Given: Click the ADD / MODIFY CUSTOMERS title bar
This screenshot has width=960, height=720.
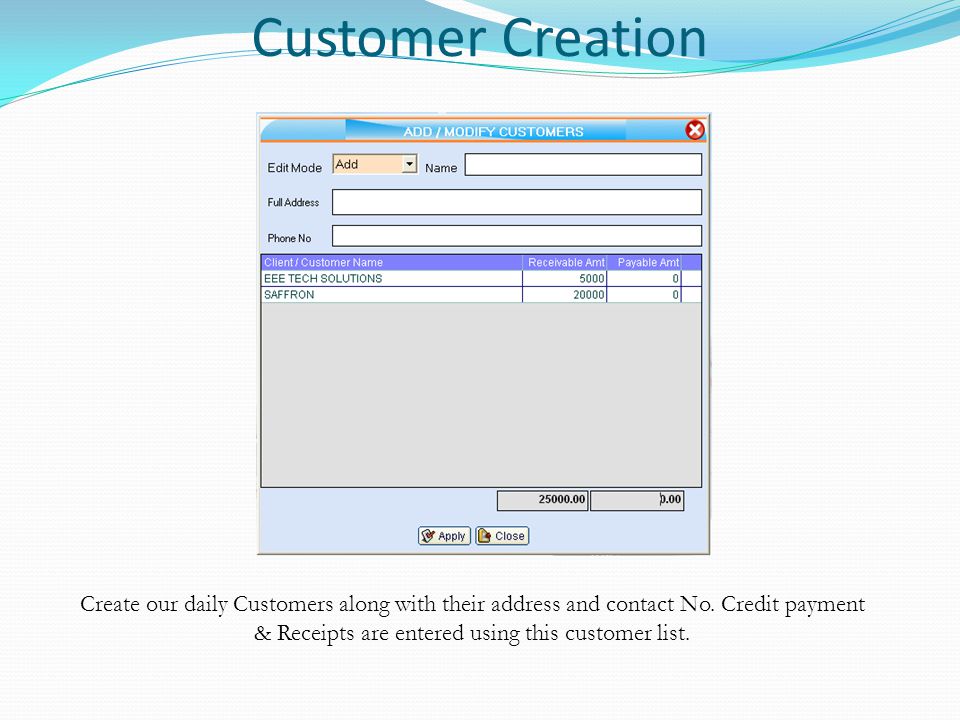Looking at the screenshot, I should click(x=484, y=131).
